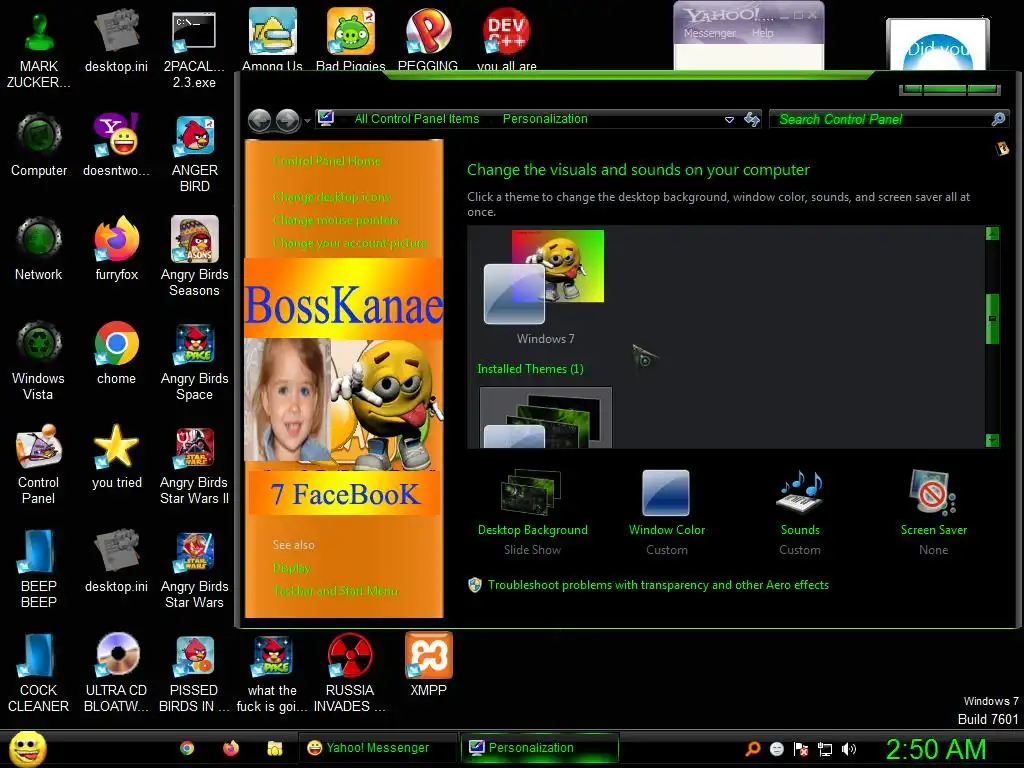Open Taskbar and Start Menu link

335,591
